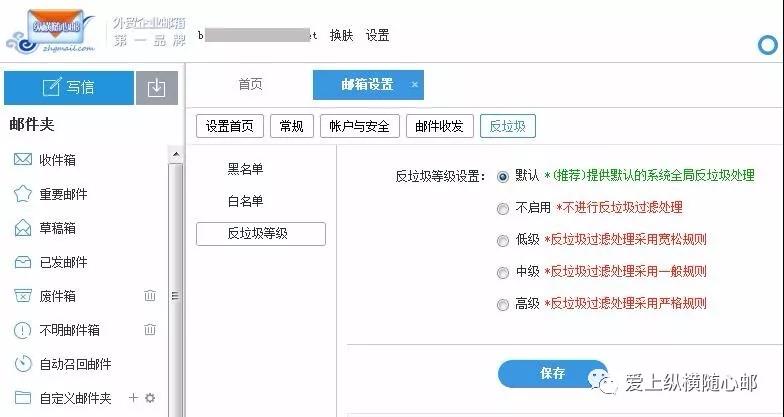Viewport: 784px width, 417px height.
Task: Click the 写信 compose button
Action: click(x=68, y=88)
